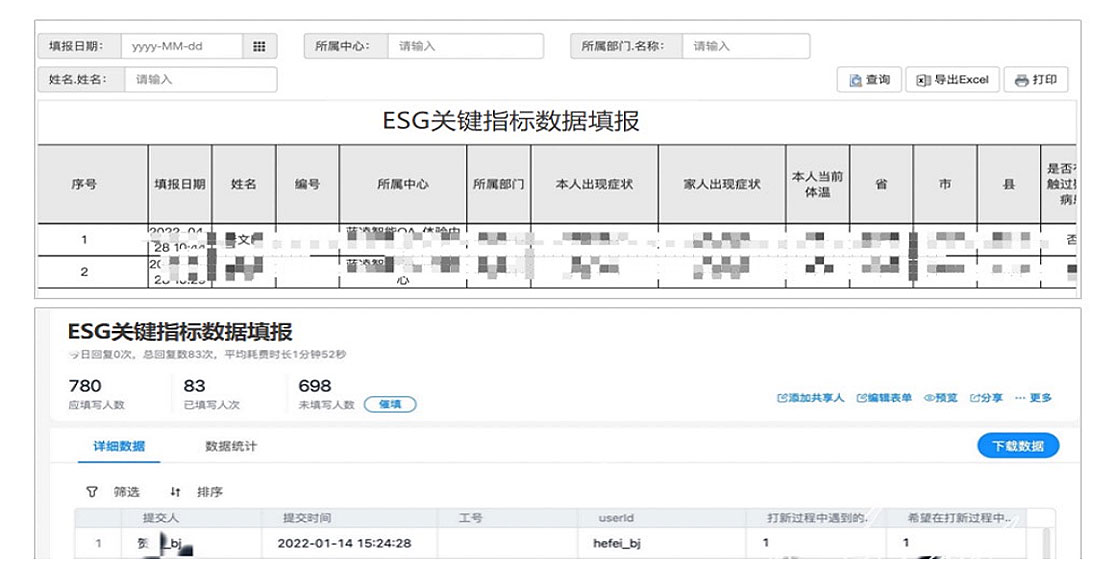Click the 催填 reminder button
1110x580 pixels.
click(x=390, y=405)
